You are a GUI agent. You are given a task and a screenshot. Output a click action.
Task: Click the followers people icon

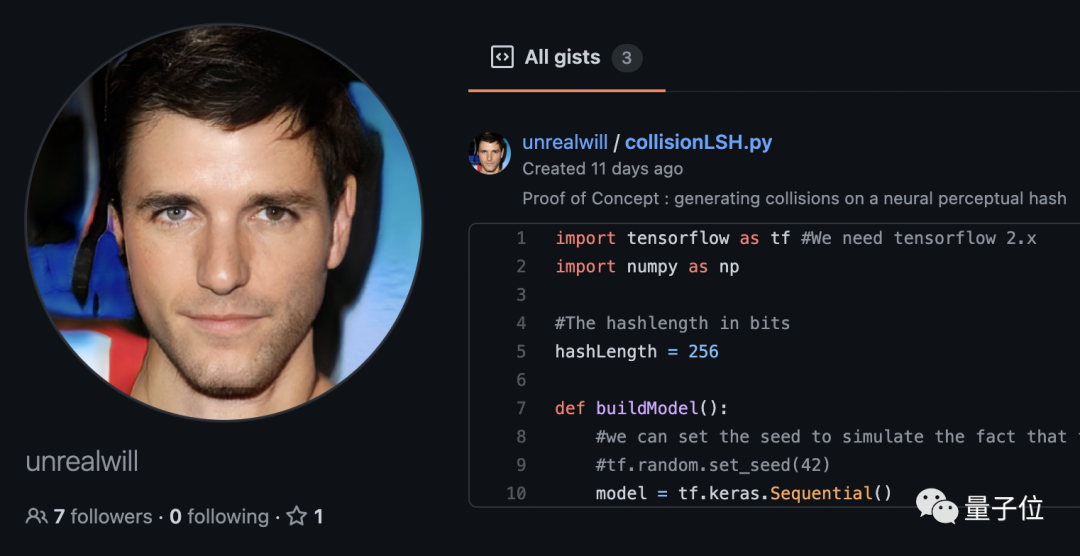[x=36, y=517]
